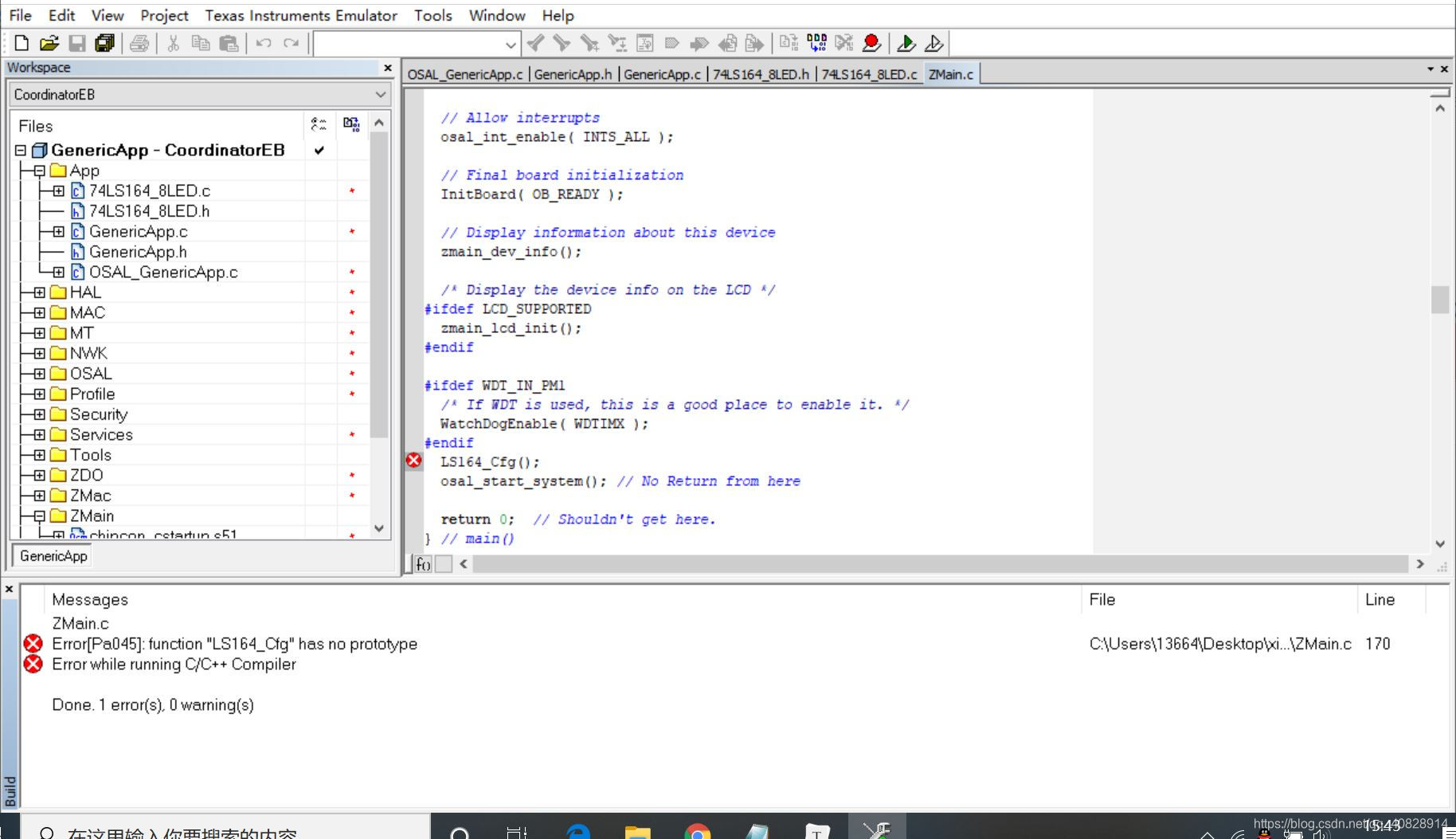The image size is (1456, 839).
Task: Click the green Download and Debug icon
Action: (x=906, y=43)
